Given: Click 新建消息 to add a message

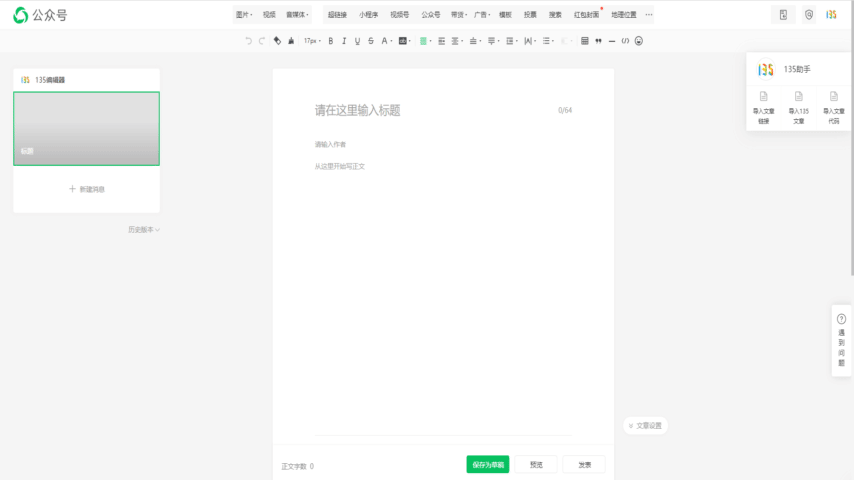Looking at the screenshot, I should (87, 189).
